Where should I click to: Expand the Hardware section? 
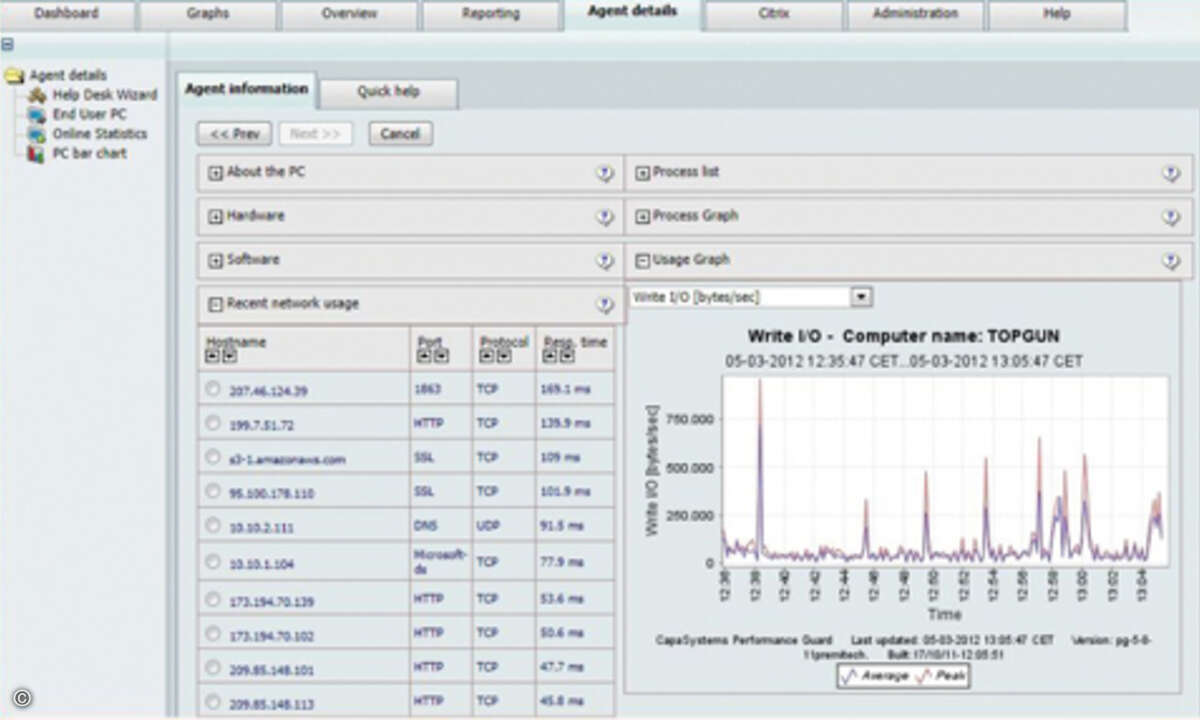(214, 216)
